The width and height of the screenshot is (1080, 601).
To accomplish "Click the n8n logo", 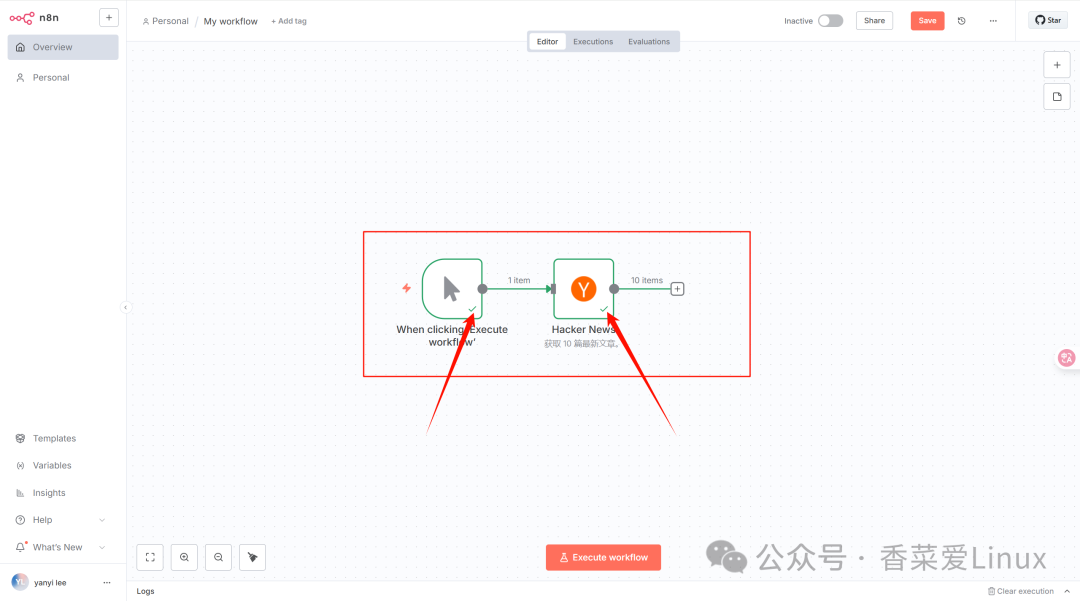I will click(34, 18).
